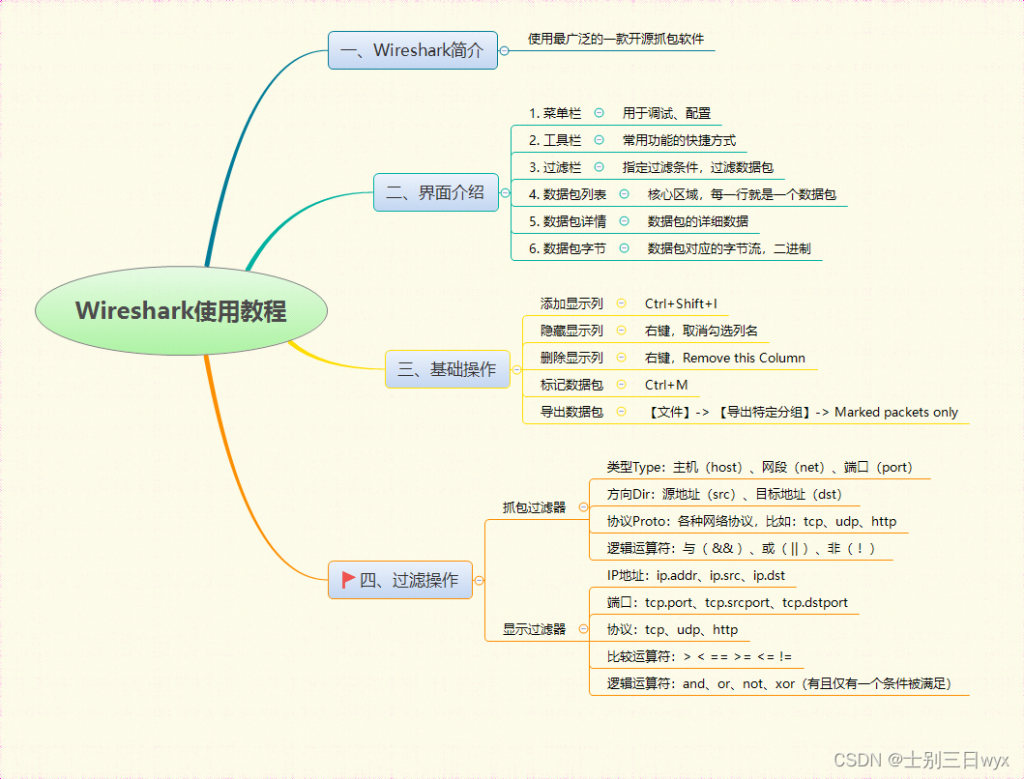Click the 比较运算符 line
The width and height of the screenshot is (1024, 779).
coord(699,656)
